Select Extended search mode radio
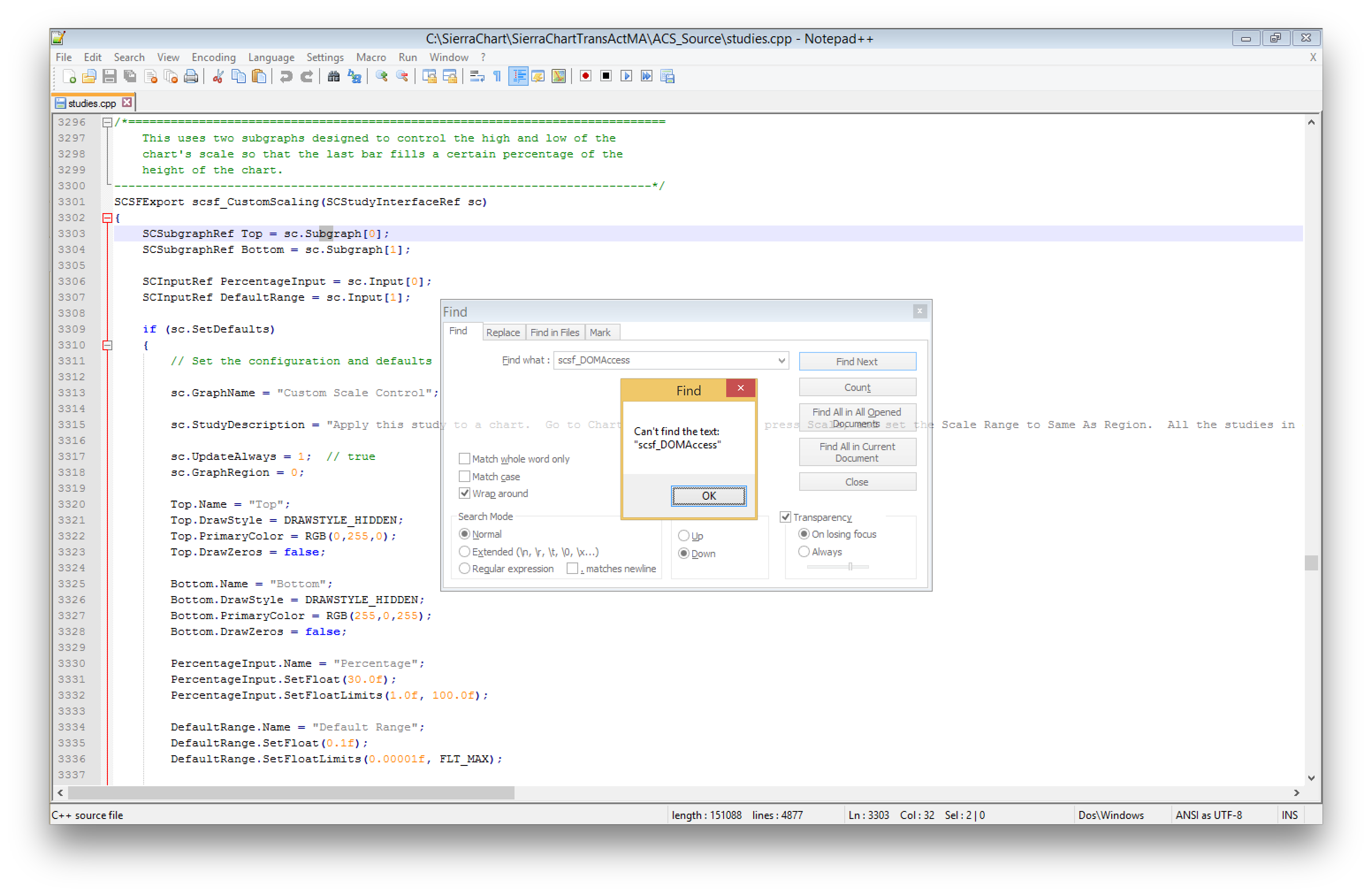The height and width of the screenshot is (895, 1372). pyautogui.click(x=464, y=551)
